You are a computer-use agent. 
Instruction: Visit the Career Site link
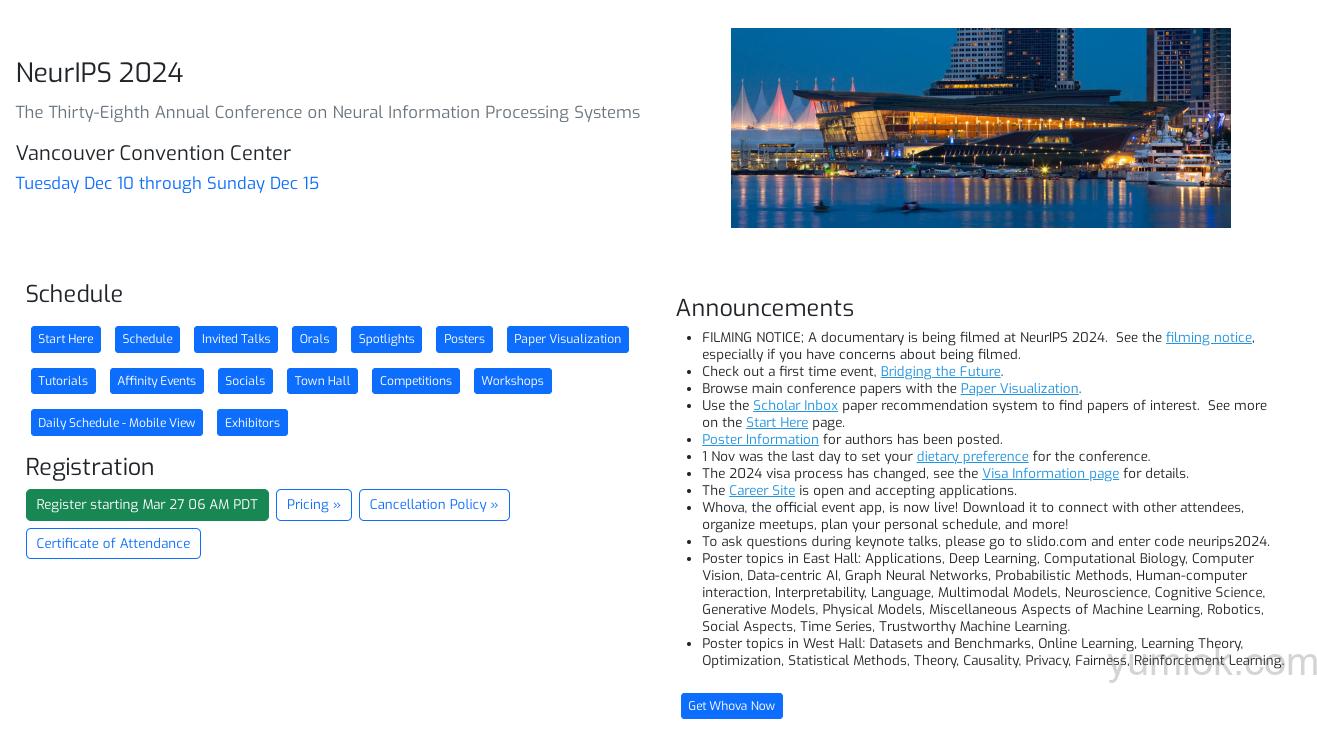762,491
